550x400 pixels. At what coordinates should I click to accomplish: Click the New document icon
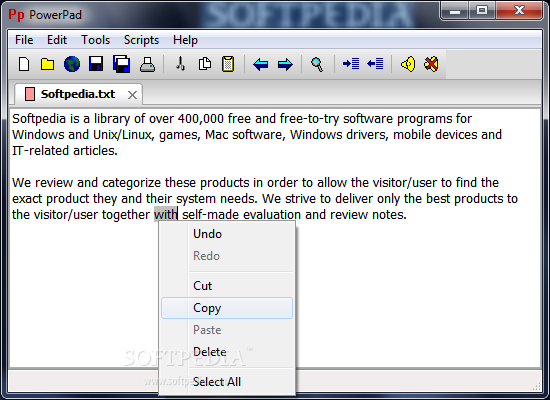click(24, 64)
